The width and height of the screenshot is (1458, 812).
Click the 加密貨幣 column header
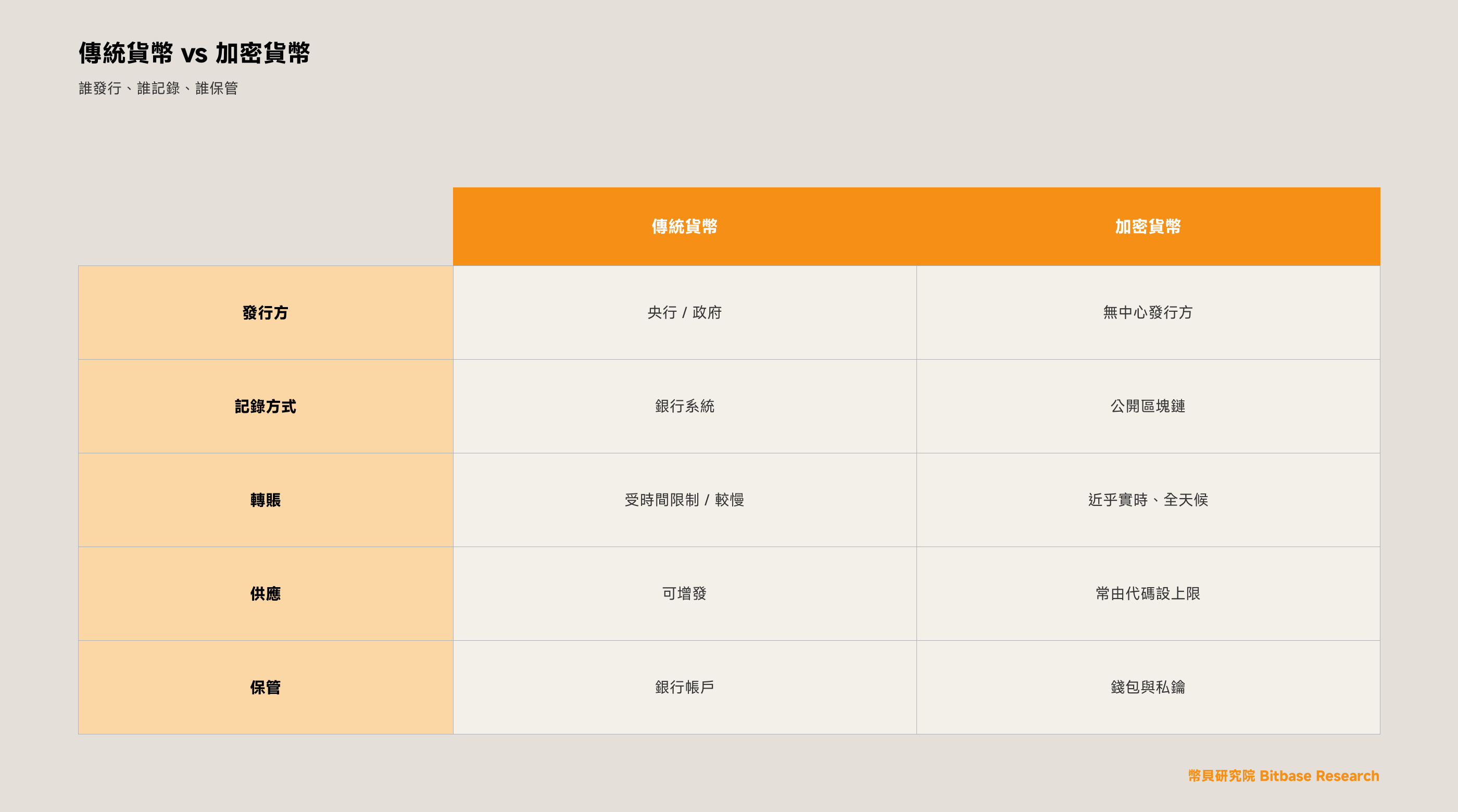tap(1148, 226)
